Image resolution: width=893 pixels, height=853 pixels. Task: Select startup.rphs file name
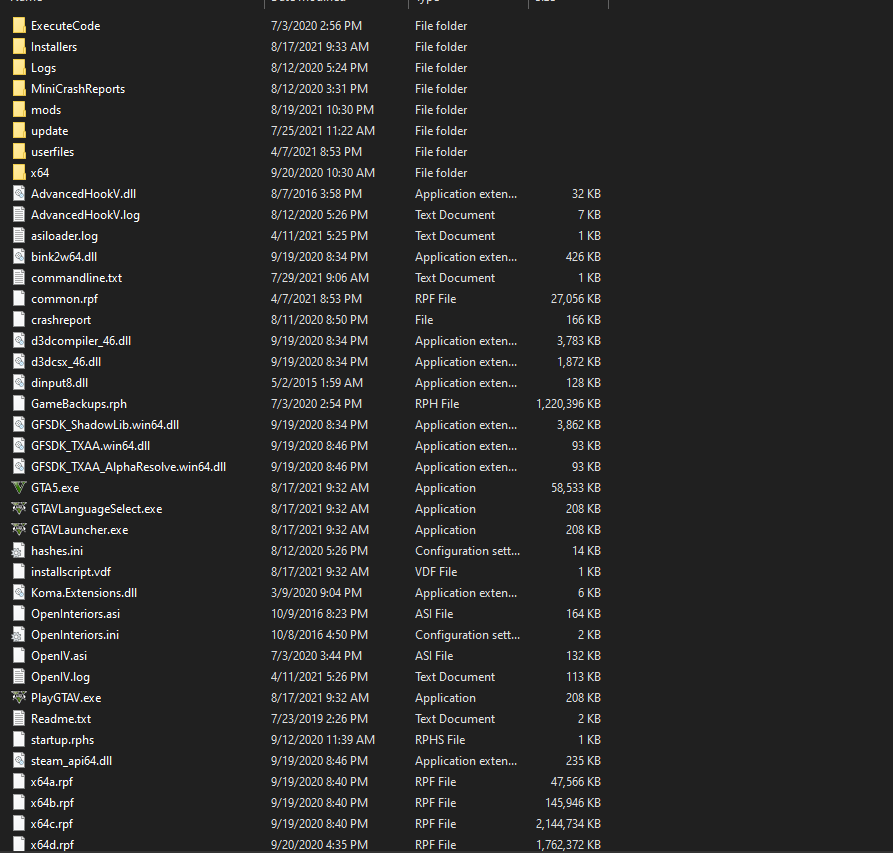tap(63, 740)
